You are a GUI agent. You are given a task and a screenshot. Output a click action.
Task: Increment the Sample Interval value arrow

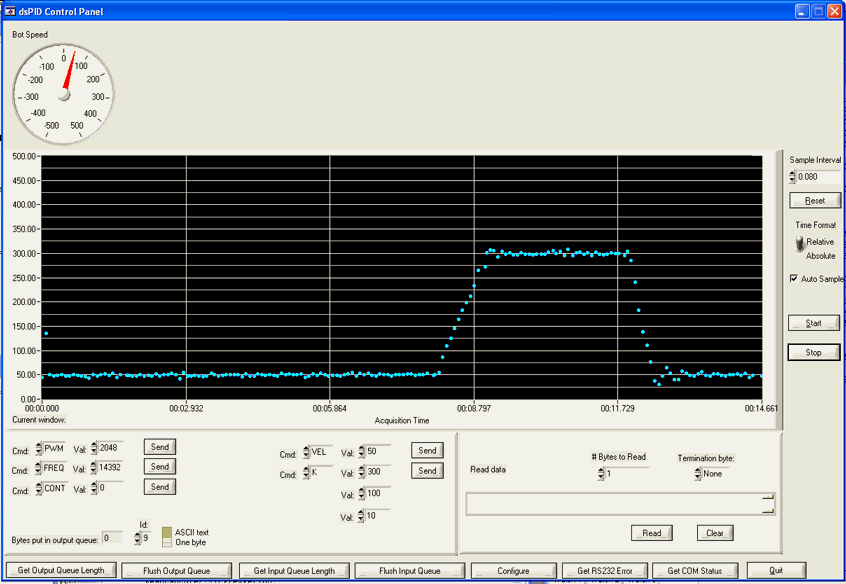pos(791,173)
